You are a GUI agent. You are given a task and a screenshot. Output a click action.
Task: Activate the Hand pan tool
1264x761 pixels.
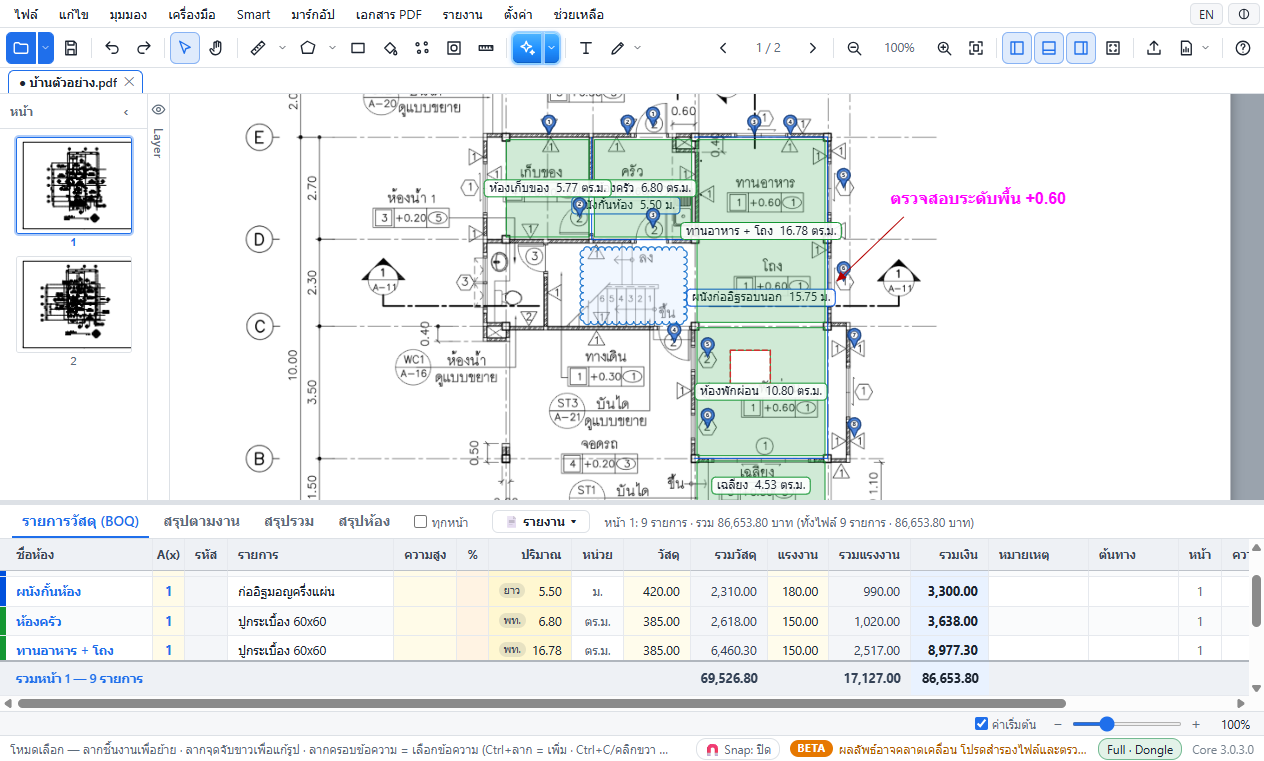click(215, 48)
